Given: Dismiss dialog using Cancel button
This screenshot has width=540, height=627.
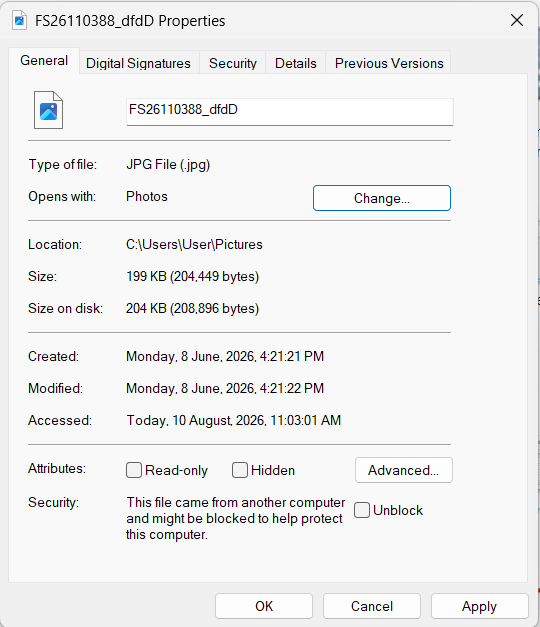Looking at the screenshot, I should click(x=372, y=606).
